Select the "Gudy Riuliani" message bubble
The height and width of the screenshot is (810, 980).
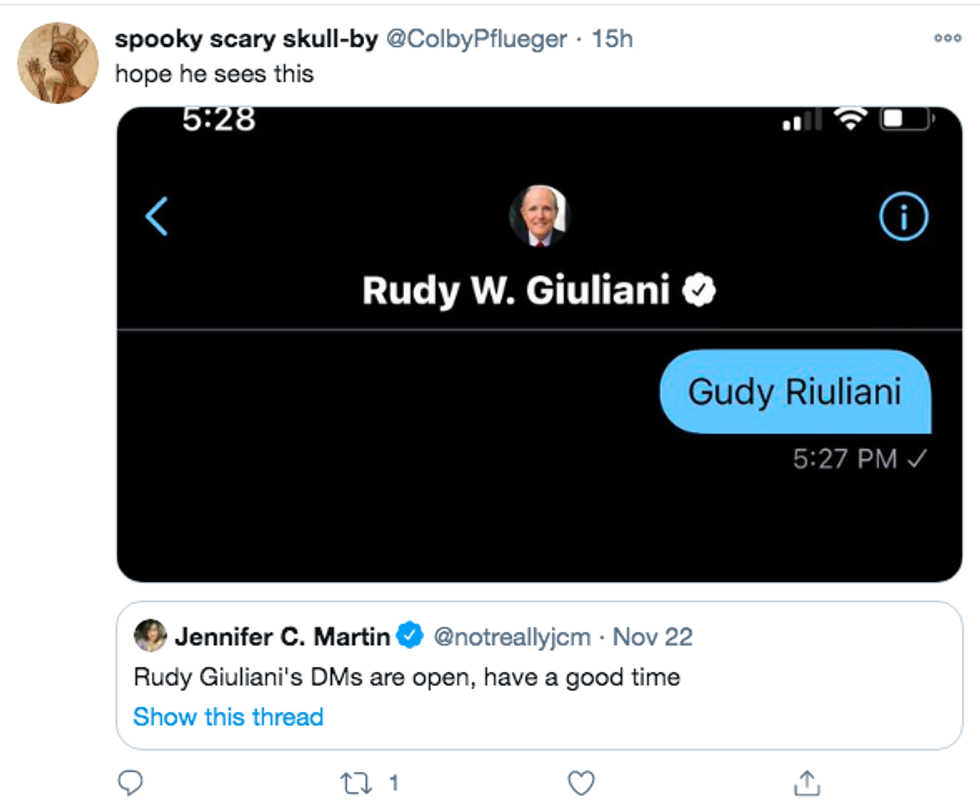click(x=794, y=392)
